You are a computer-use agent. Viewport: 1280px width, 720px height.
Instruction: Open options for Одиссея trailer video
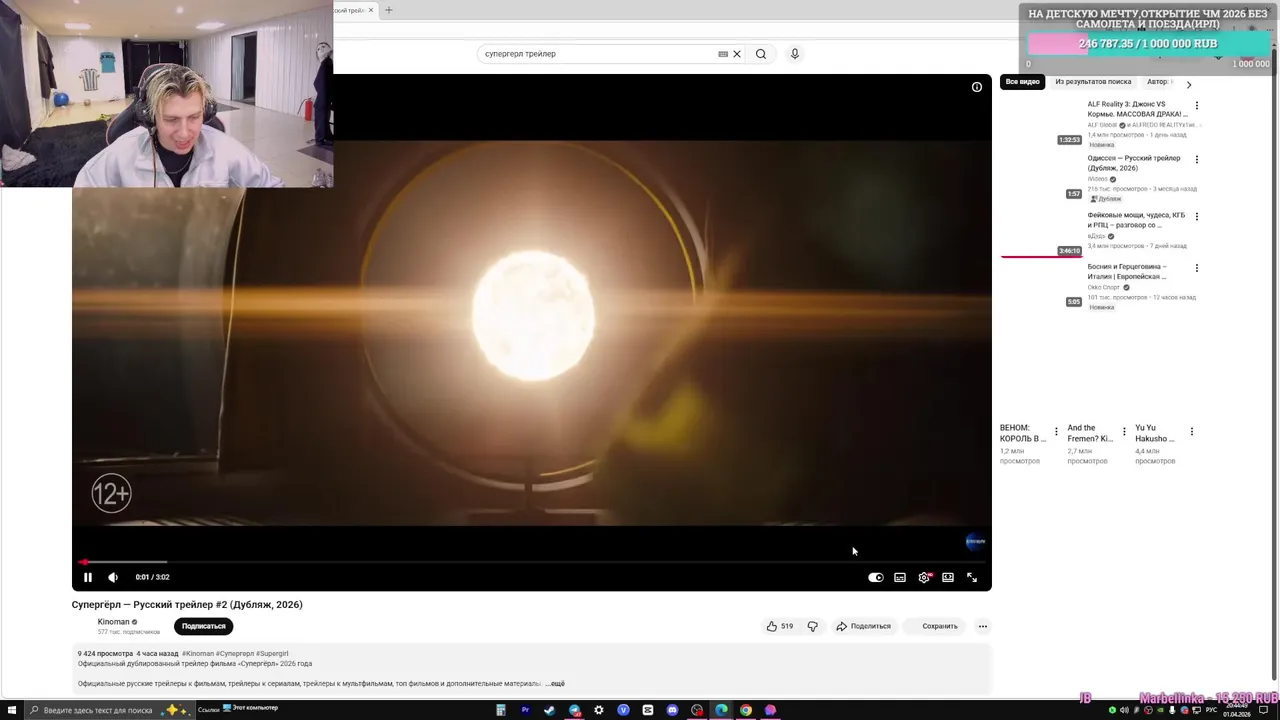(1197, 159)
